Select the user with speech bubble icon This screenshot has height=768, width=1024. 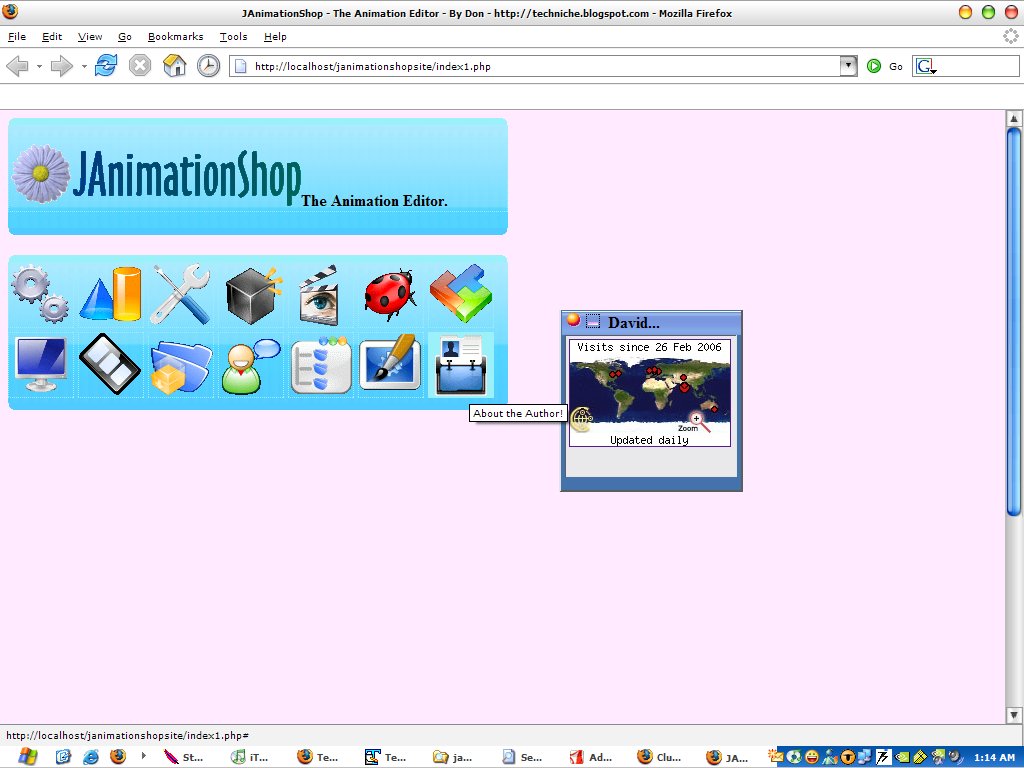(x=251, y=366)
